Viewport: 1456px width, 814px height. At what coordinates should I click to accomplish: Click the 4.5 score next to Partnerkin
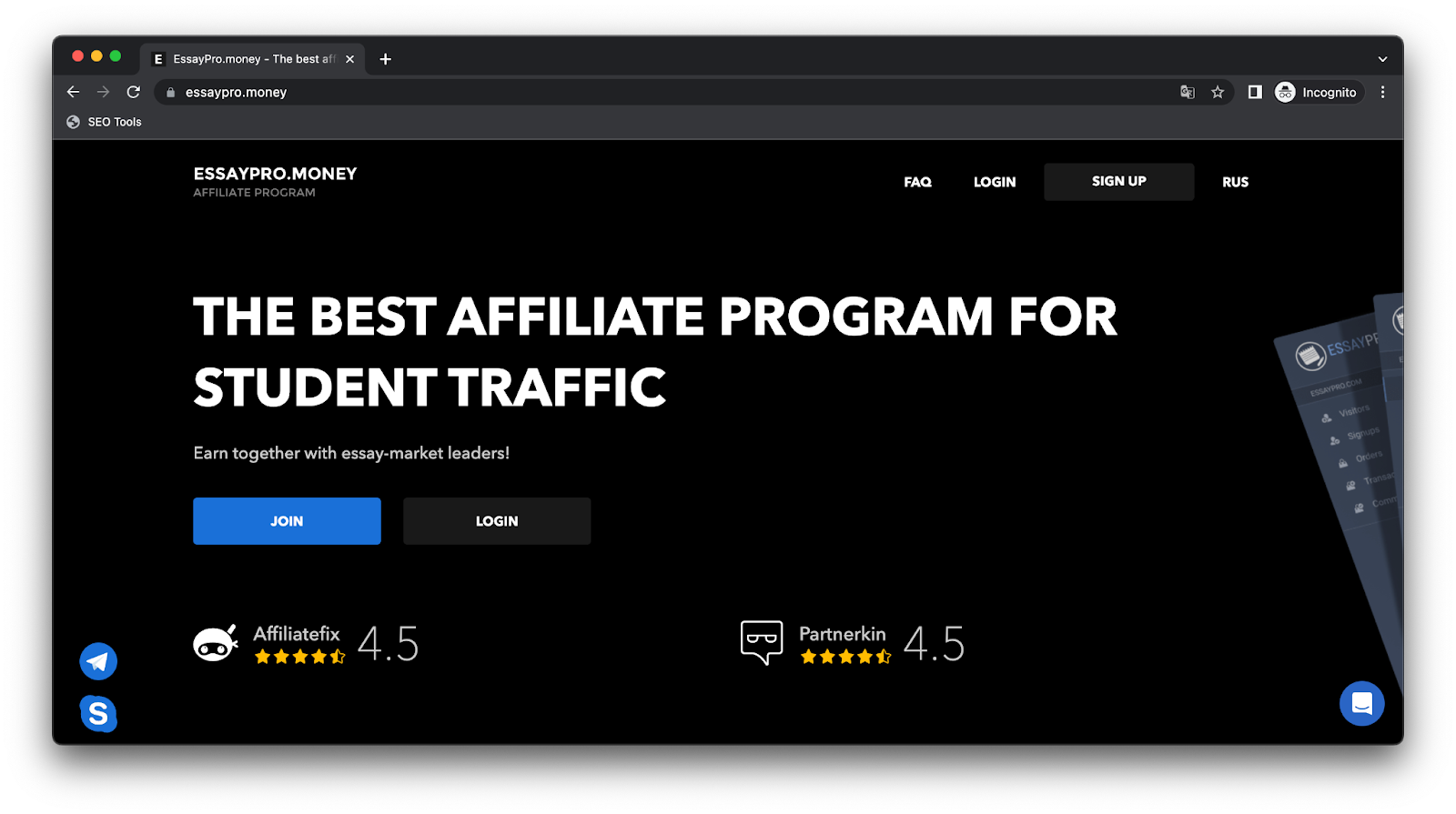tap(935, 644)
